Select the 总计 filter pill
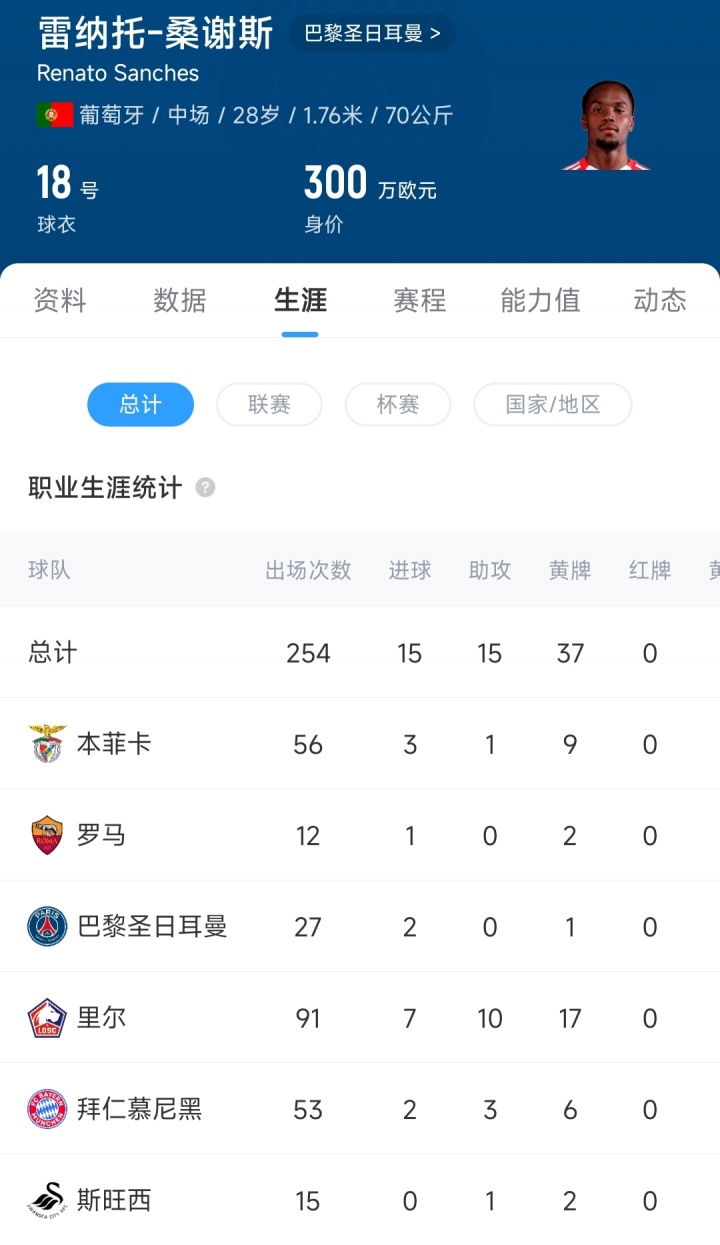 (x=140, y=404)
